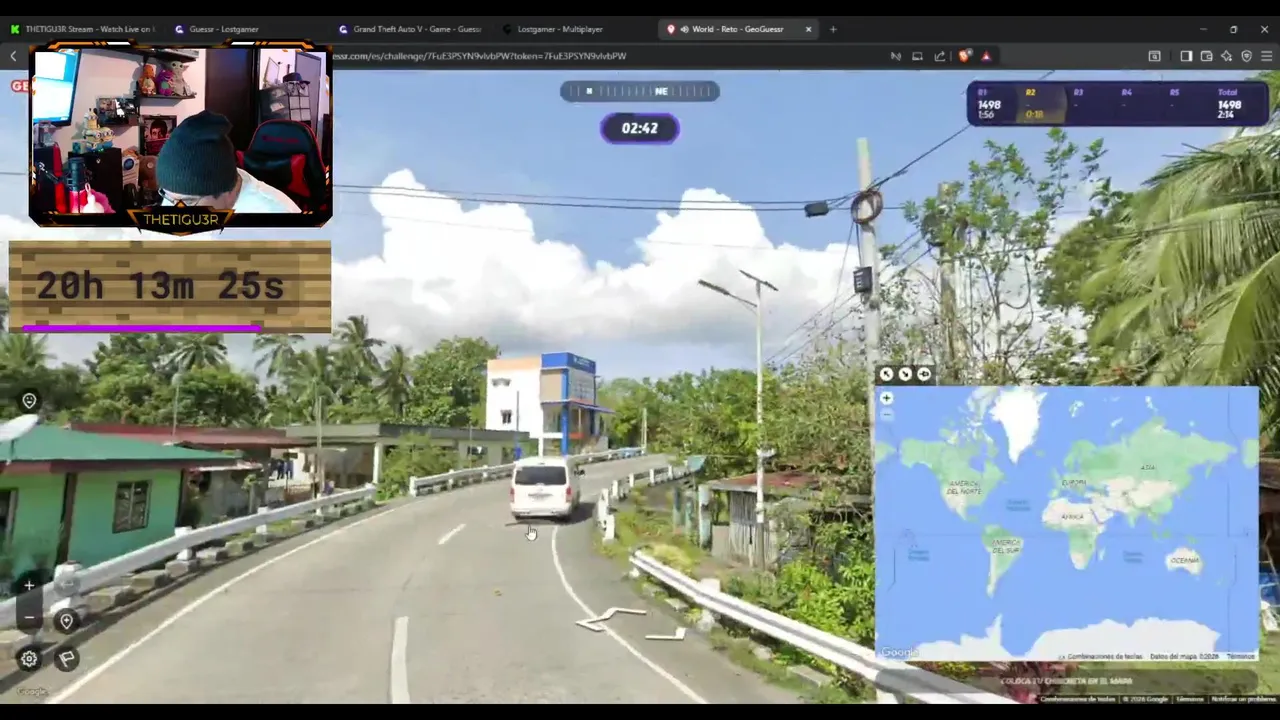The image size is (1280, 720).
Task: Click the Total score 1498
Action: tap(1228, 104)
